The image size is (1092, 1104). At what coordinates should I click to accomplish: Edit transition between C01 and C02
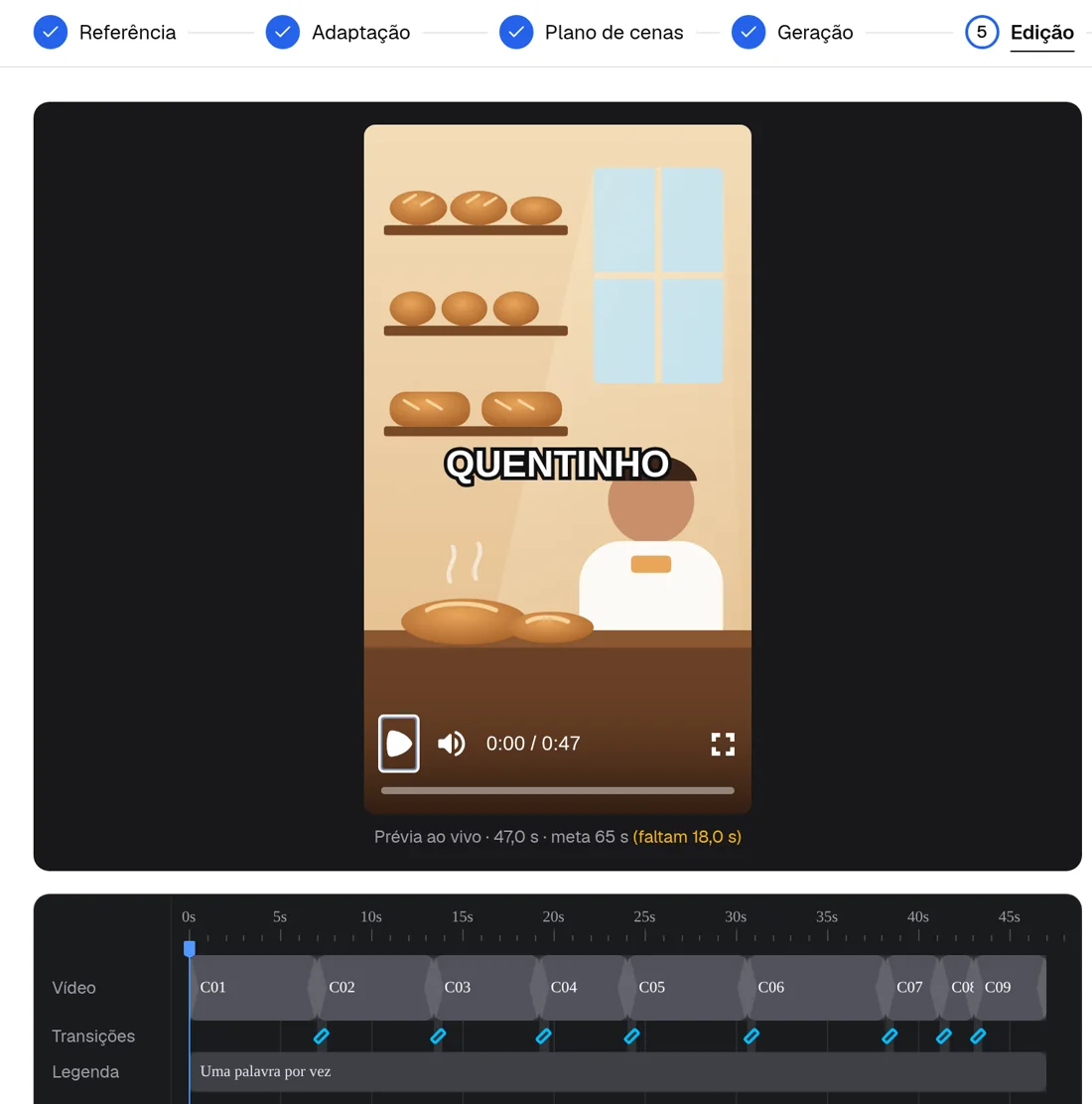click(x=321, y=1036)
